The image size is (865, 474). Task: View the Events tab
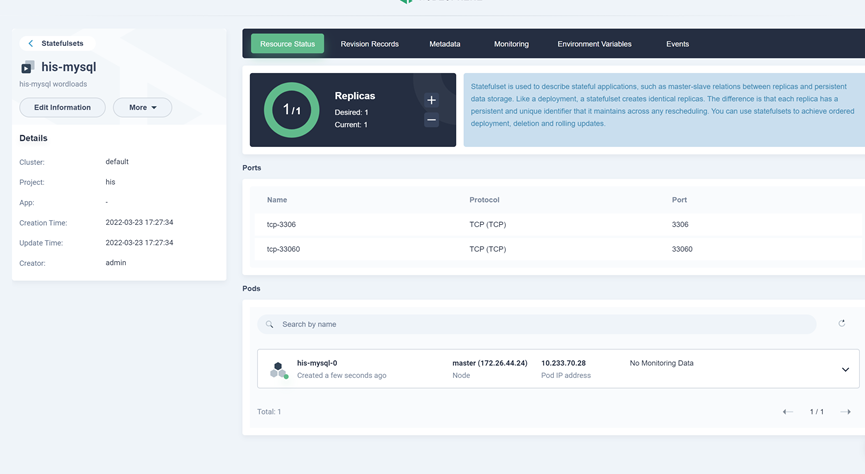pos(677,44)
